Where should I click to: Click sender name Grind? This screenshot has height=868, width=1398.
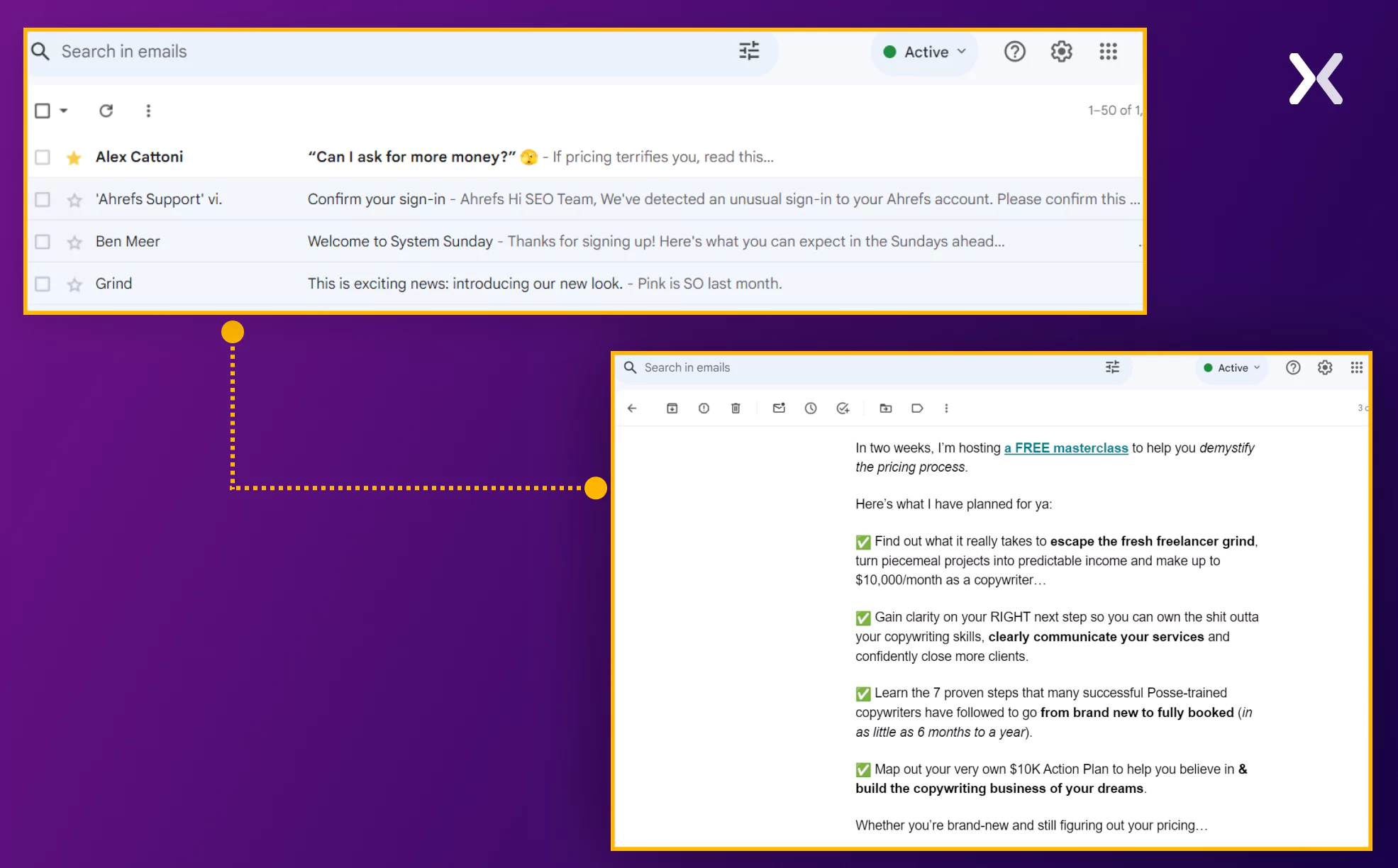click(x=113, y=284)
